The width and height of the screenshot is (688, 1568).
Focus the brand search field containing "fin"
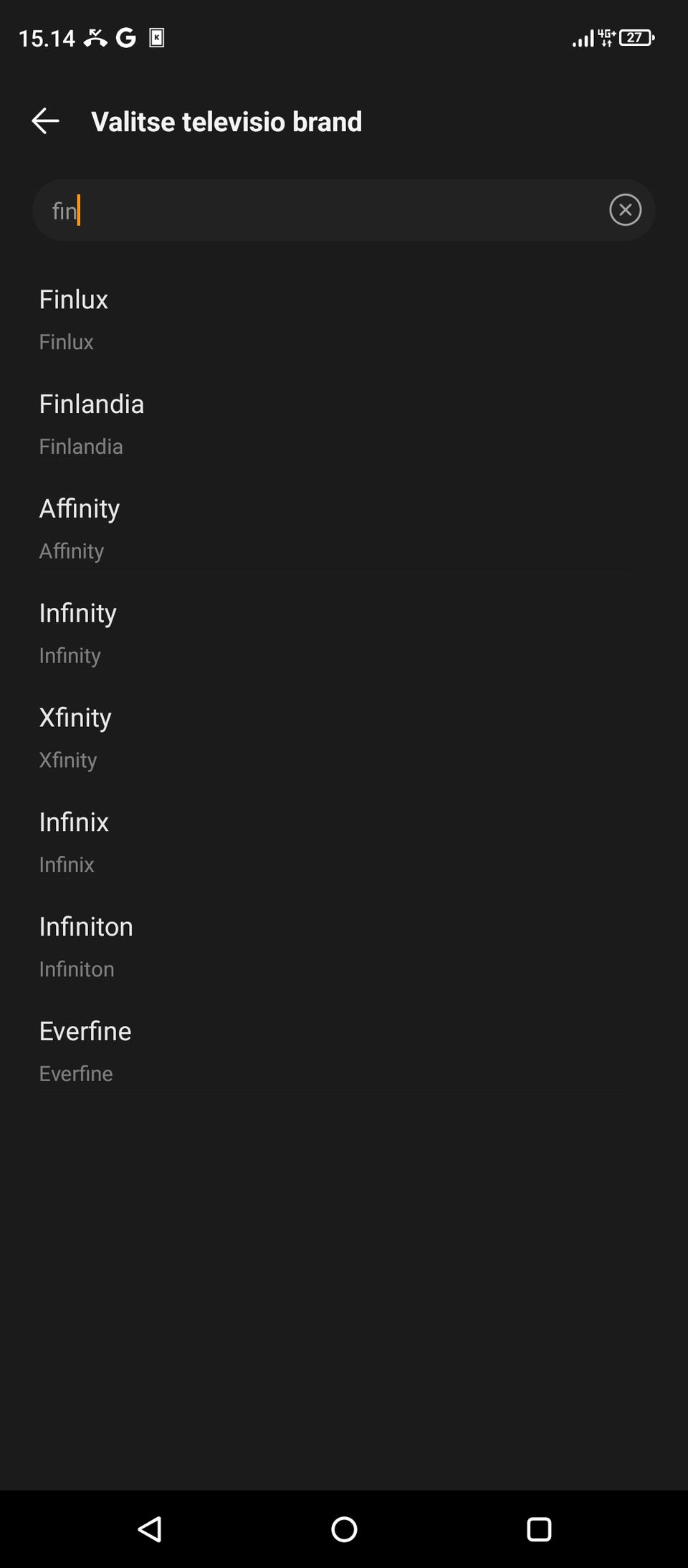tap(322, 210)
